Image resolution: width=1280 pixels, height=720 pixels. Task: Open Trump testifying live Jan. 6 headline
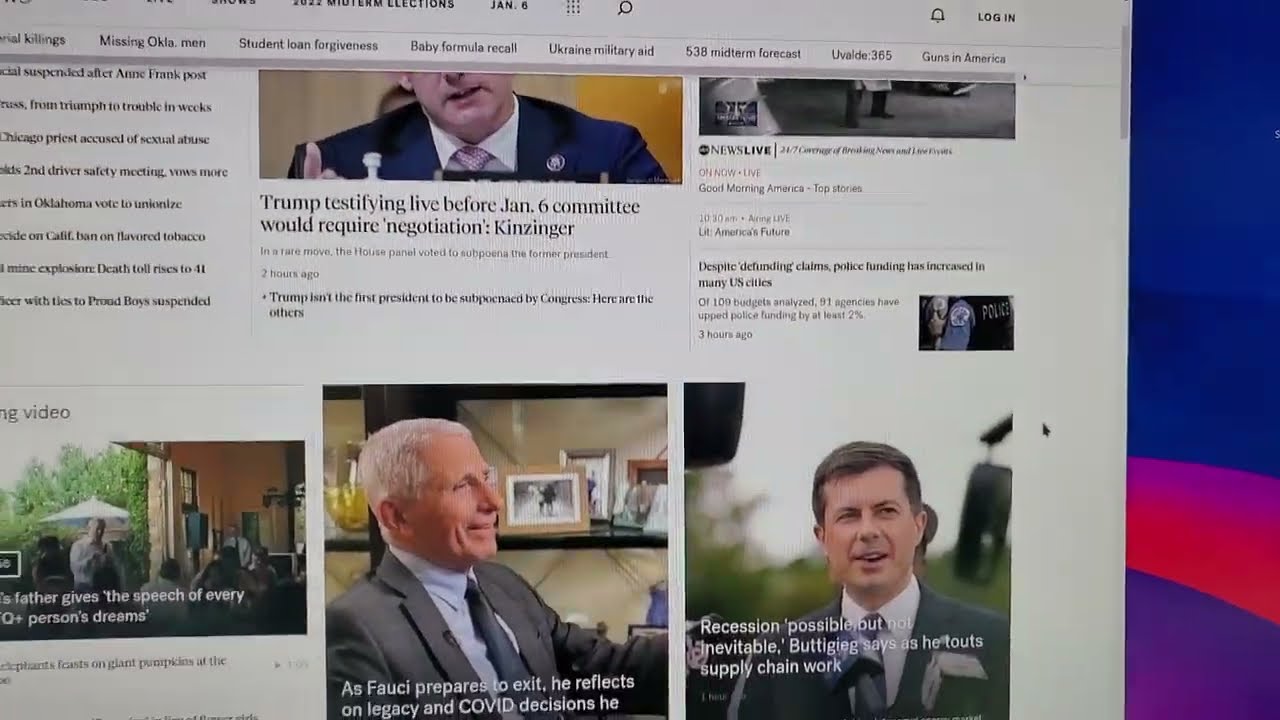click(x=449, y=216)
